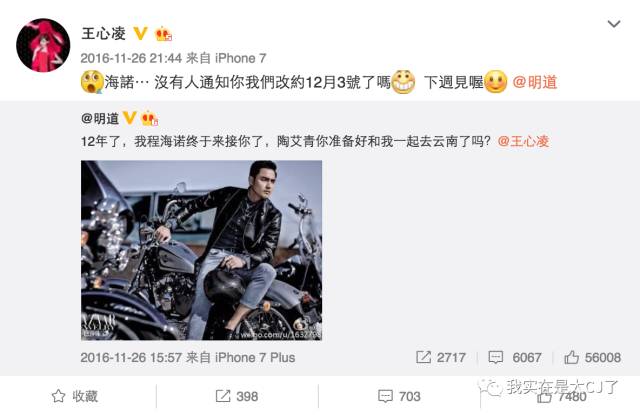Open @王心凌 mention in the quoted post
640x415 pixels.
[x=523, y=141]
